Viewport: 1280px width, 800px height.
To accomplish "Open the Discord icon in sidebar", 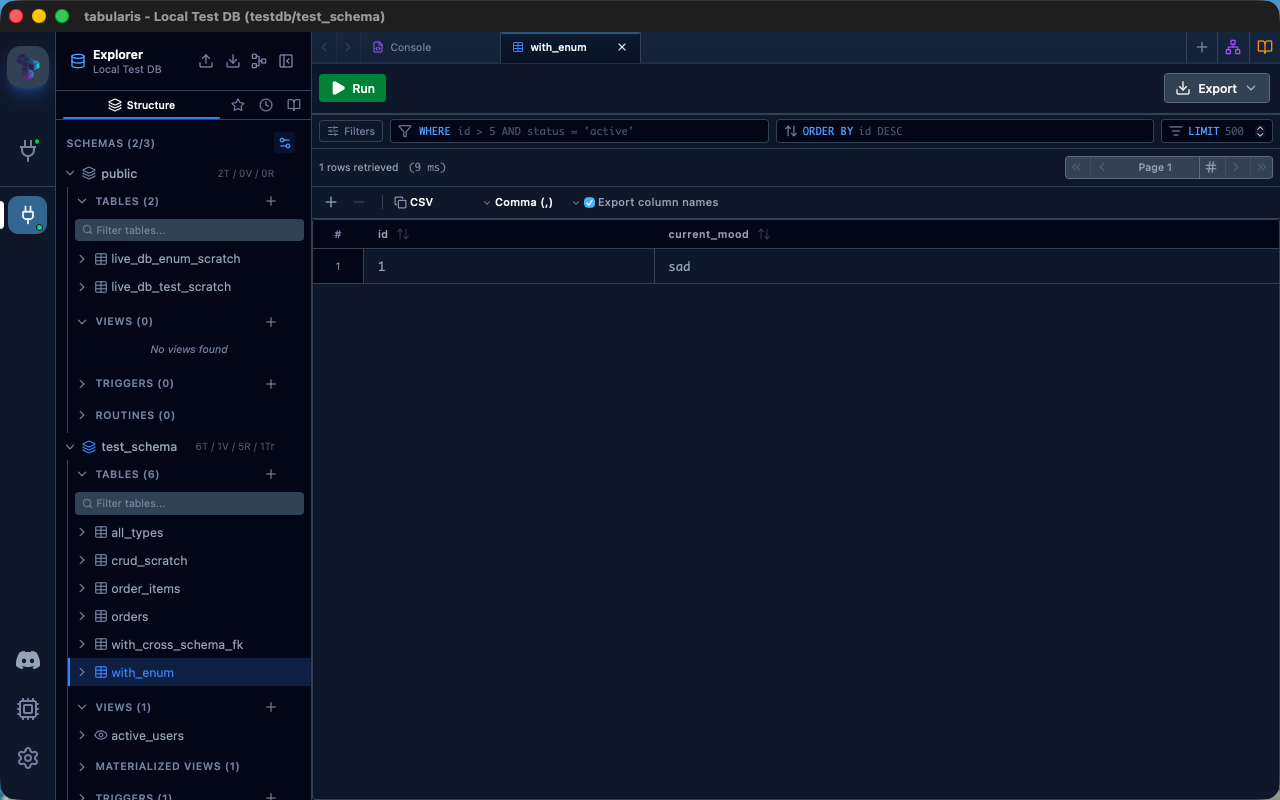I will click(x=28, y=660).
